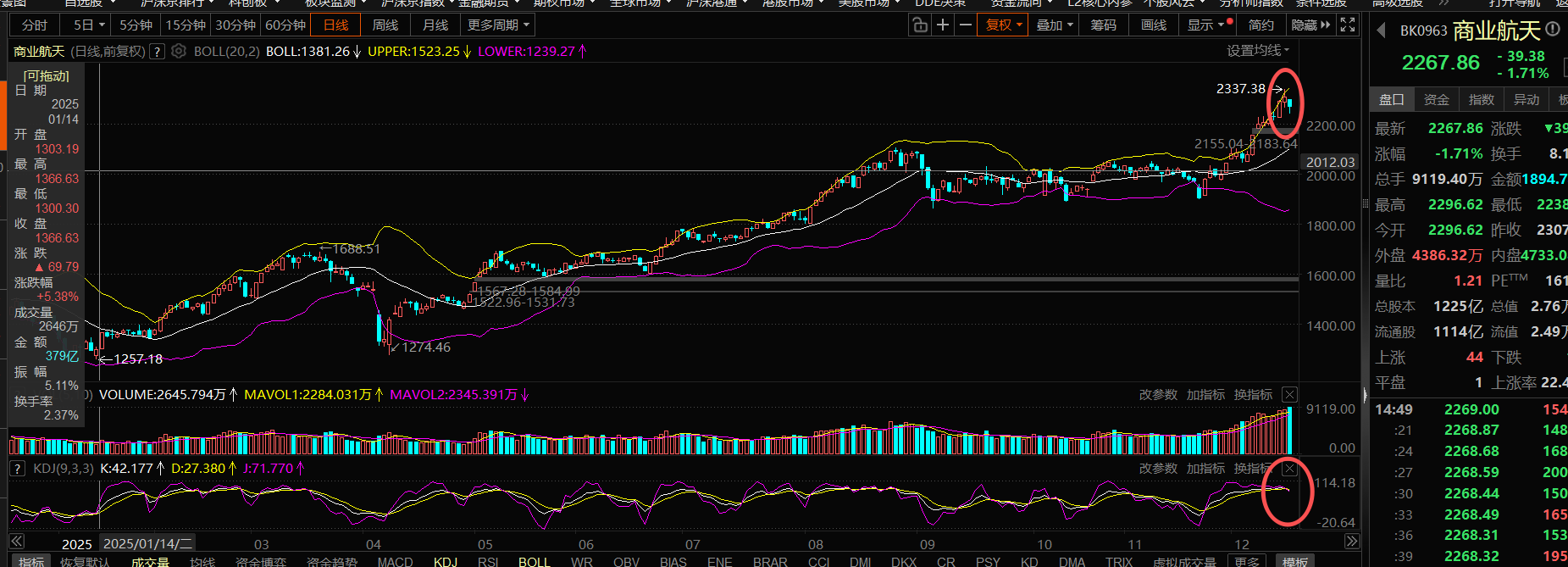Expand the 更多周期 period dropdown

(498, 25)
